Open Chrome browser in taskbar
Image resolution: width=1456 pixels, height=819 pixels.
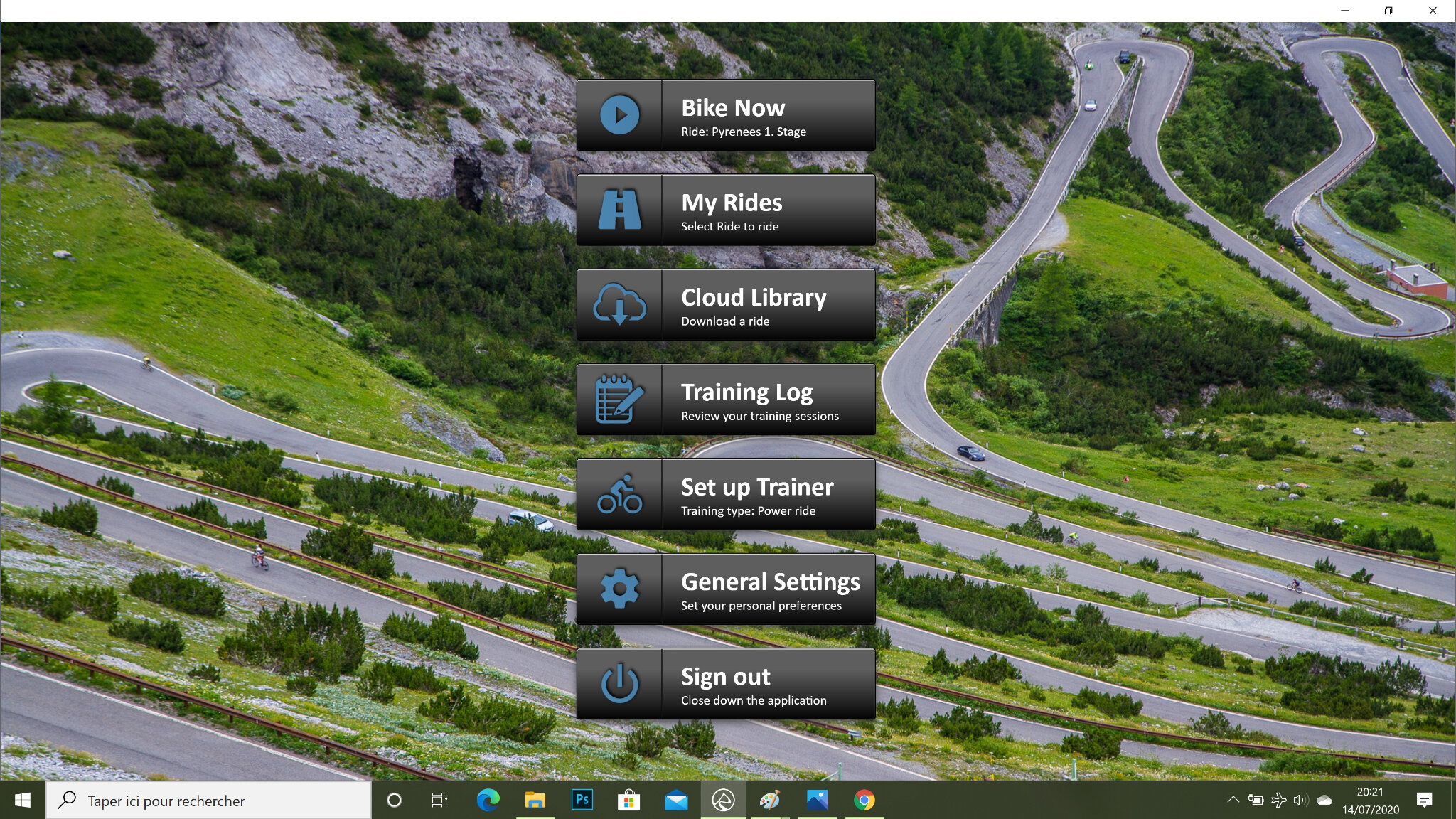point(863,800)
